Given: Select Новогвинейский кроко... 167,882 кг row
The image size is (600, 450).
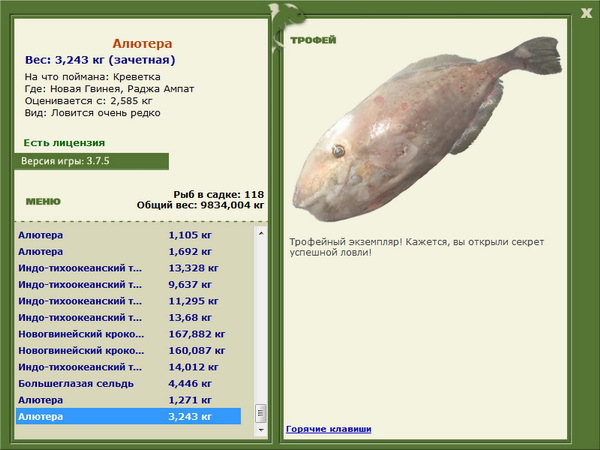Looking at the screenshot, I should point(128,334).
